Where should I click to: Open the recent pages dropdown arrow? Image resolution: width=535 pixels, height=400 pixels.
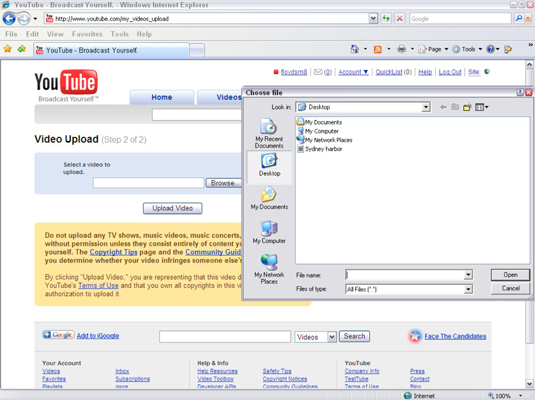point(35,19)
